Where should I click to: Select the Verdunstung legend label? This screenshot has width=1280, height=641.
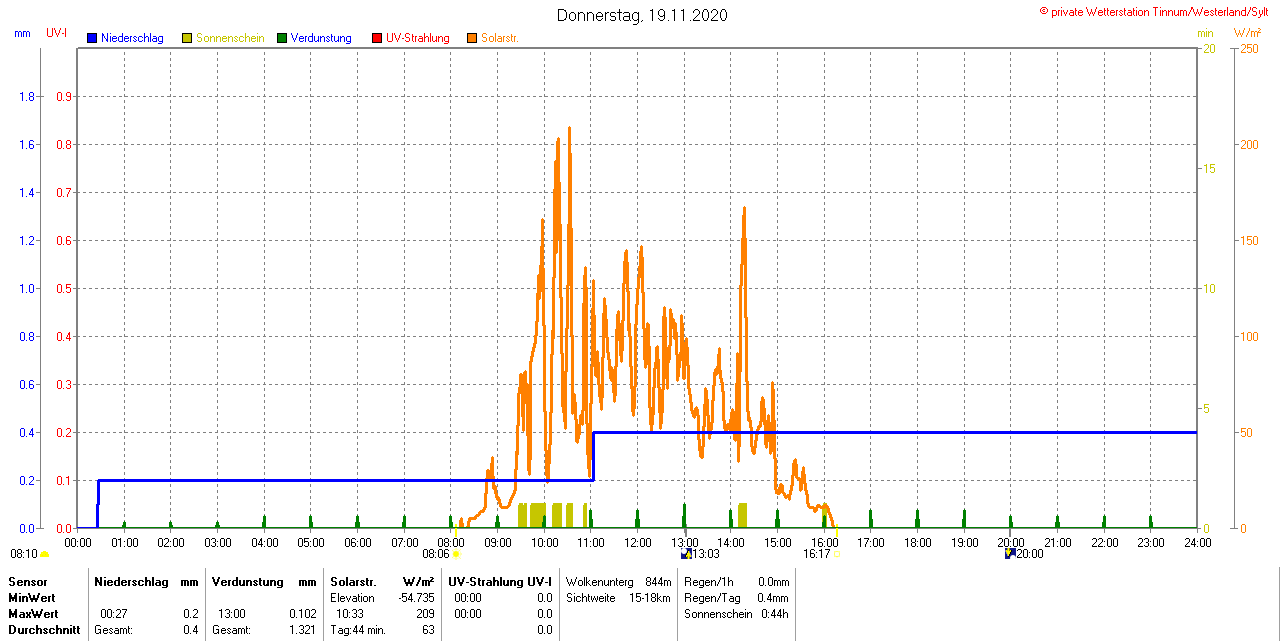pyautogui.click(x=321, y=38)
